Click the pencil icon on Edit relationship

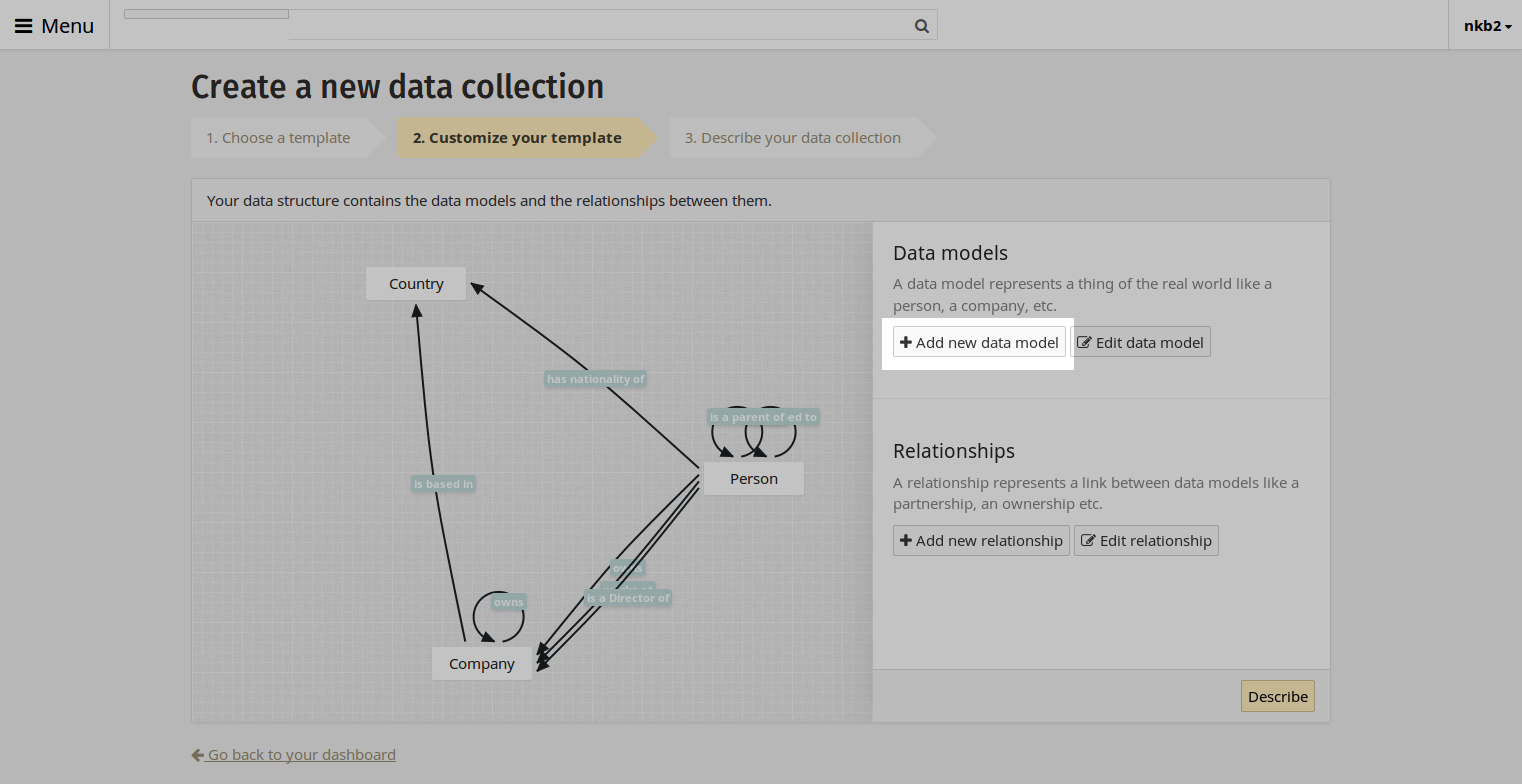click(x=1088, y=540)
